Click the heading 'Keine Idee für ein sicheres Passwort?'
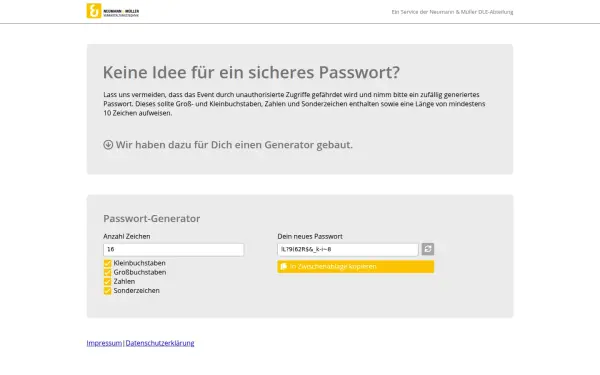 pyautogui.click(x=251, y=72)
